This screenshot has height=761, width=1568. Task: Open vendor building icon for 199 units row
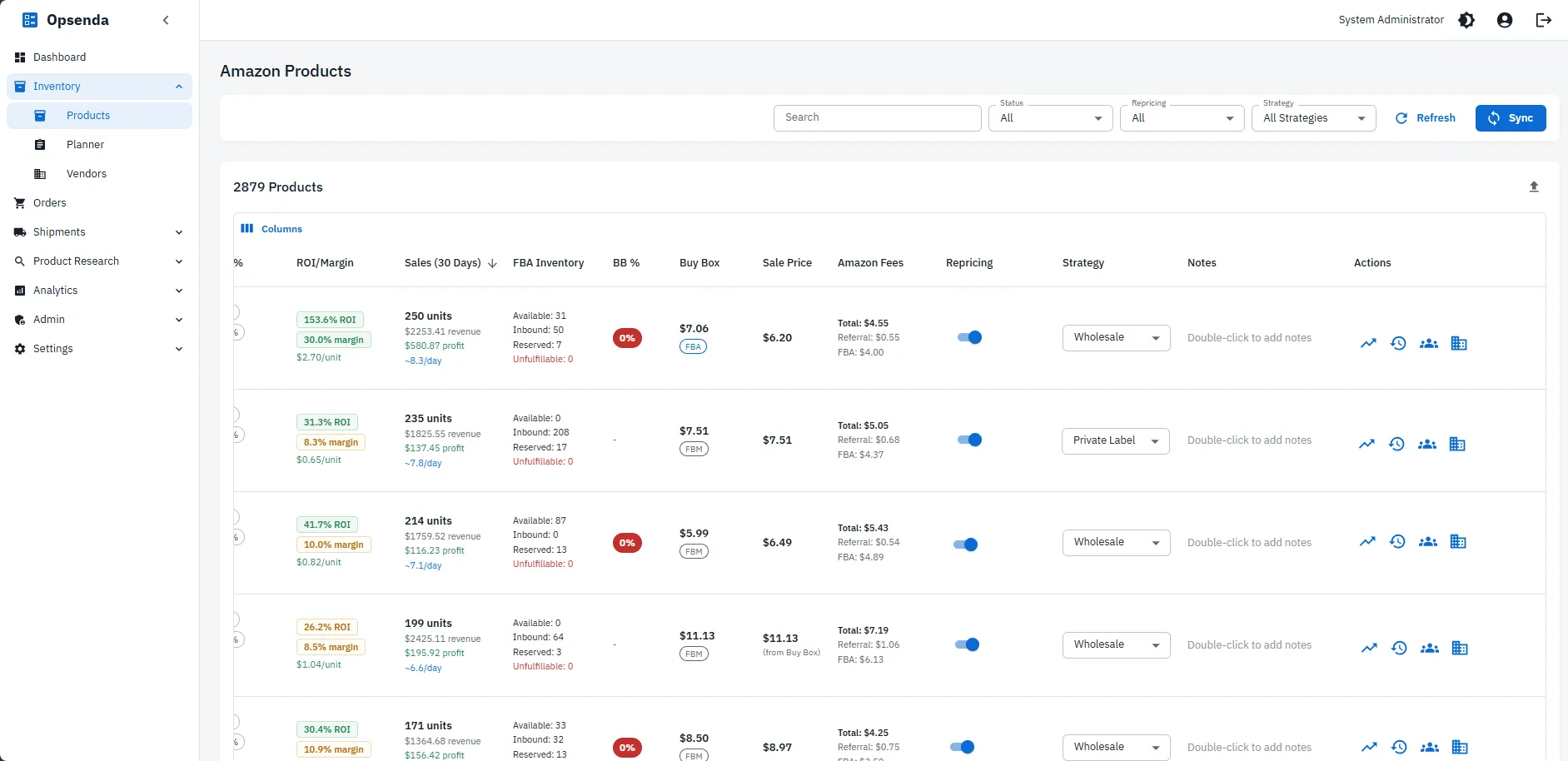pos(1460,648)
